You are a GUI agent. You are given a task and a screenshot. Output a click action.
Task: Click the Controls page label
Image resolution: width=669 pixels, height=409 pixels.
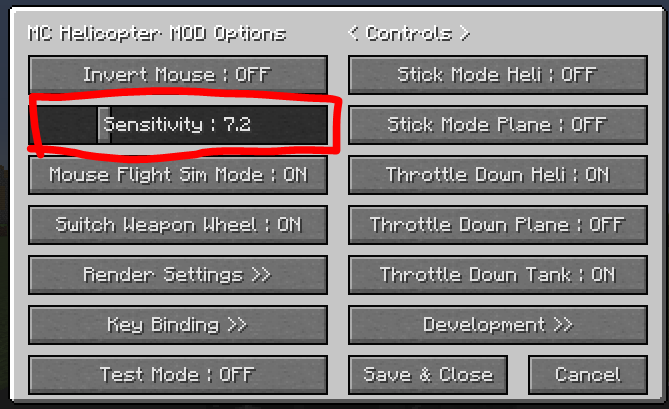coord(409,33)
